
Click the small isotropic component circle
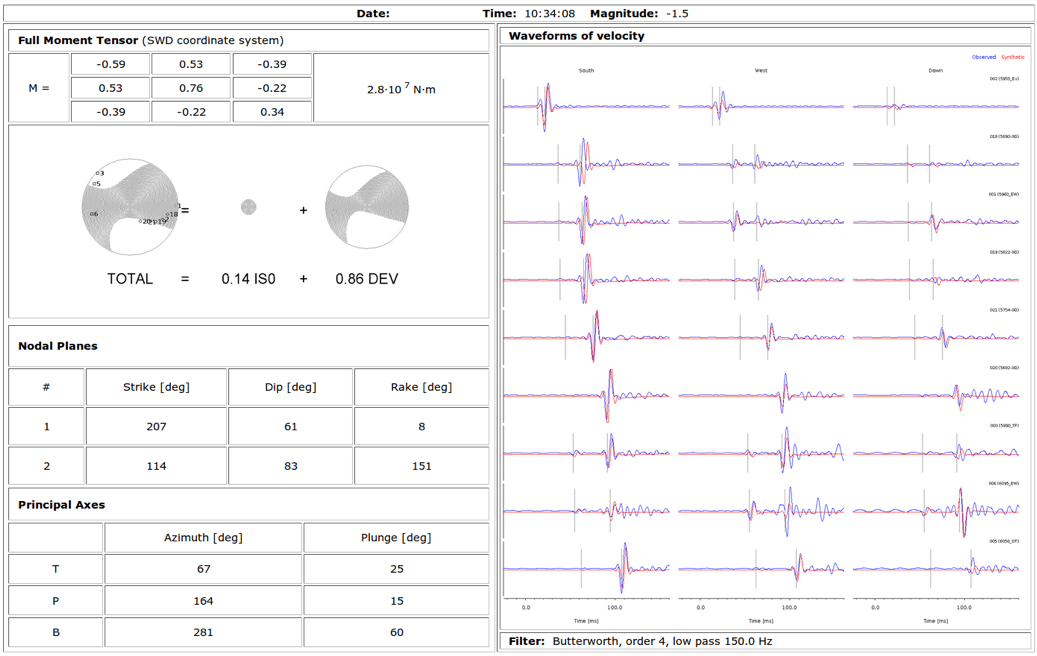[248, 207]
